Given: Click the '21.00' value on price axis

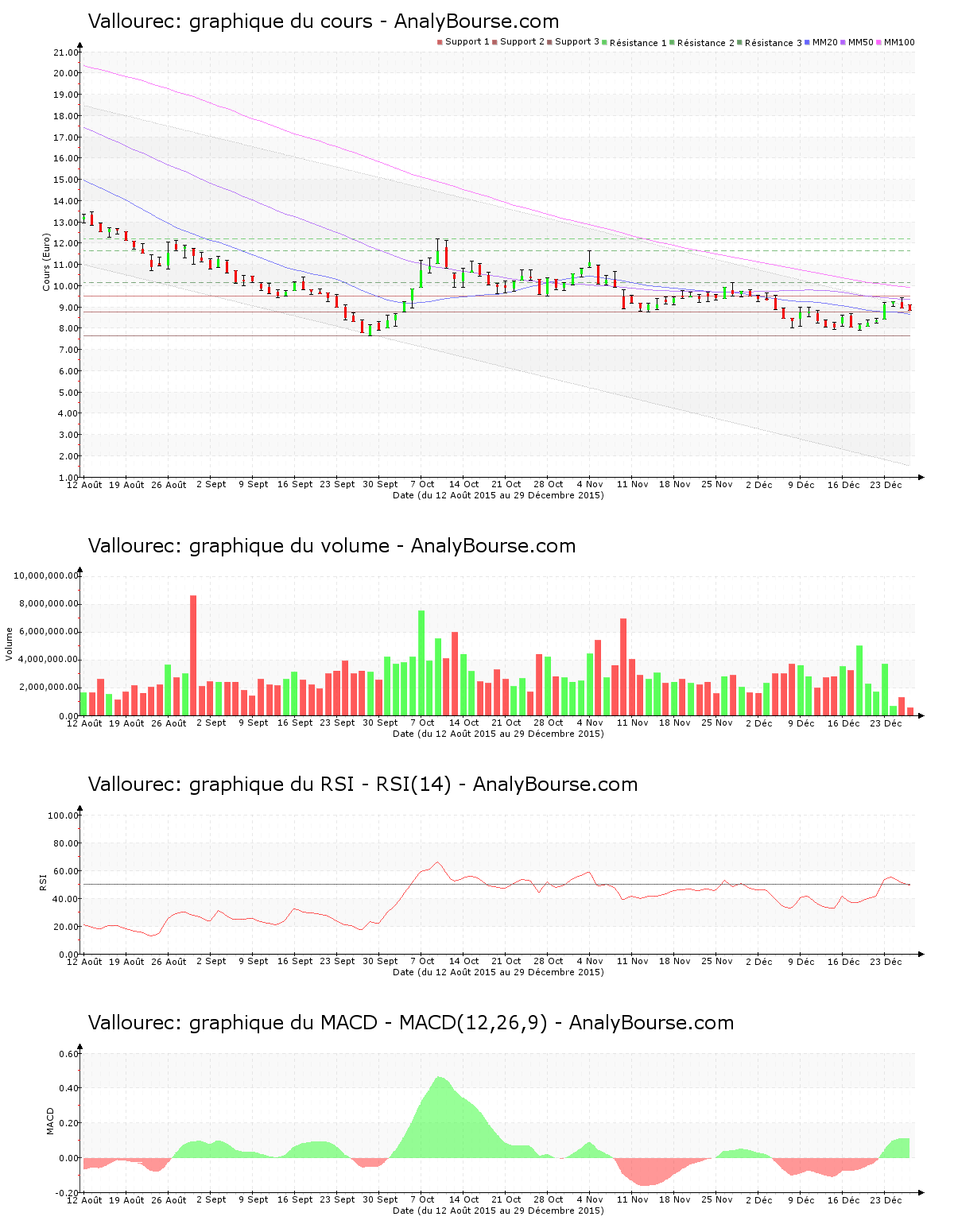Looking at the screenshot, I should [x=65, y=52].
